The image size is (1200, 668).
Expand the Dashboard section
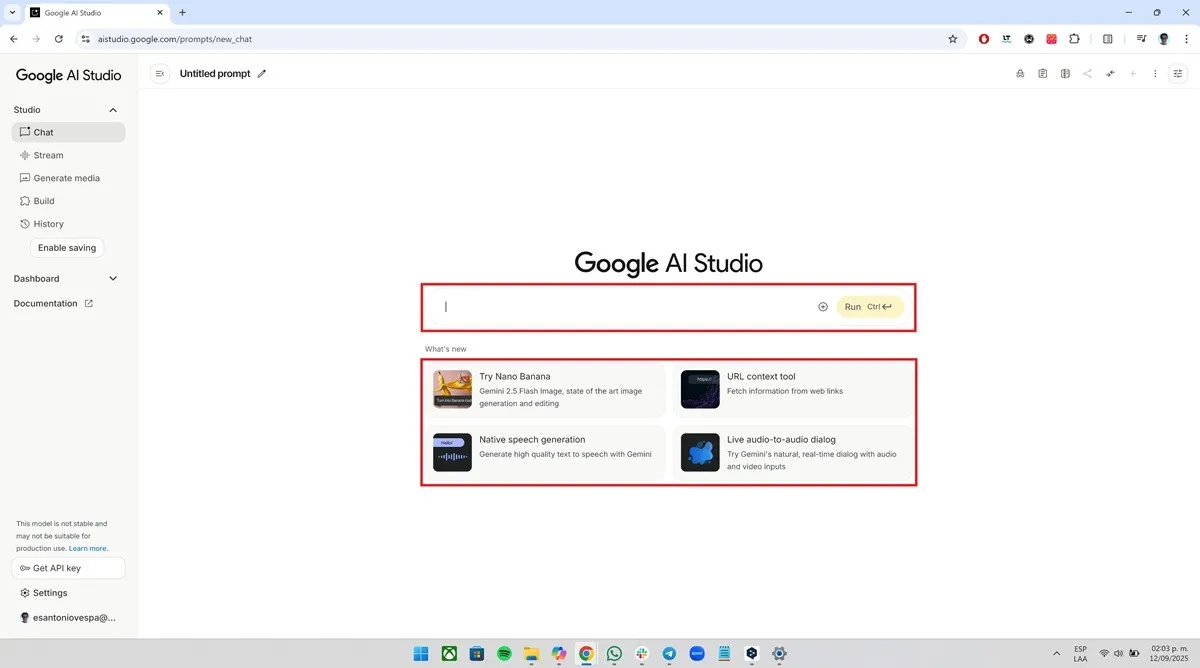tap(112, 278)
